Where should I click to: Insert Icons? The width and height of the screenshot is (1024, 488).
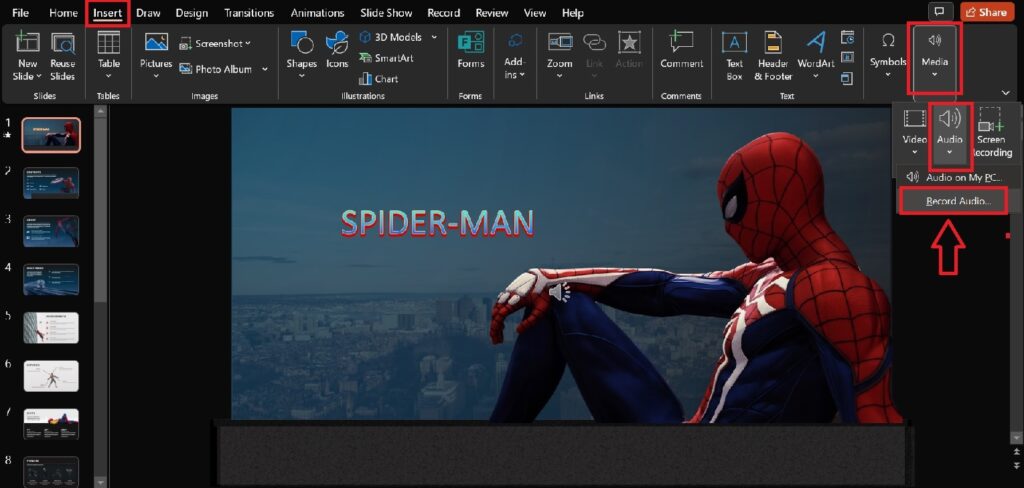[338, 50]
